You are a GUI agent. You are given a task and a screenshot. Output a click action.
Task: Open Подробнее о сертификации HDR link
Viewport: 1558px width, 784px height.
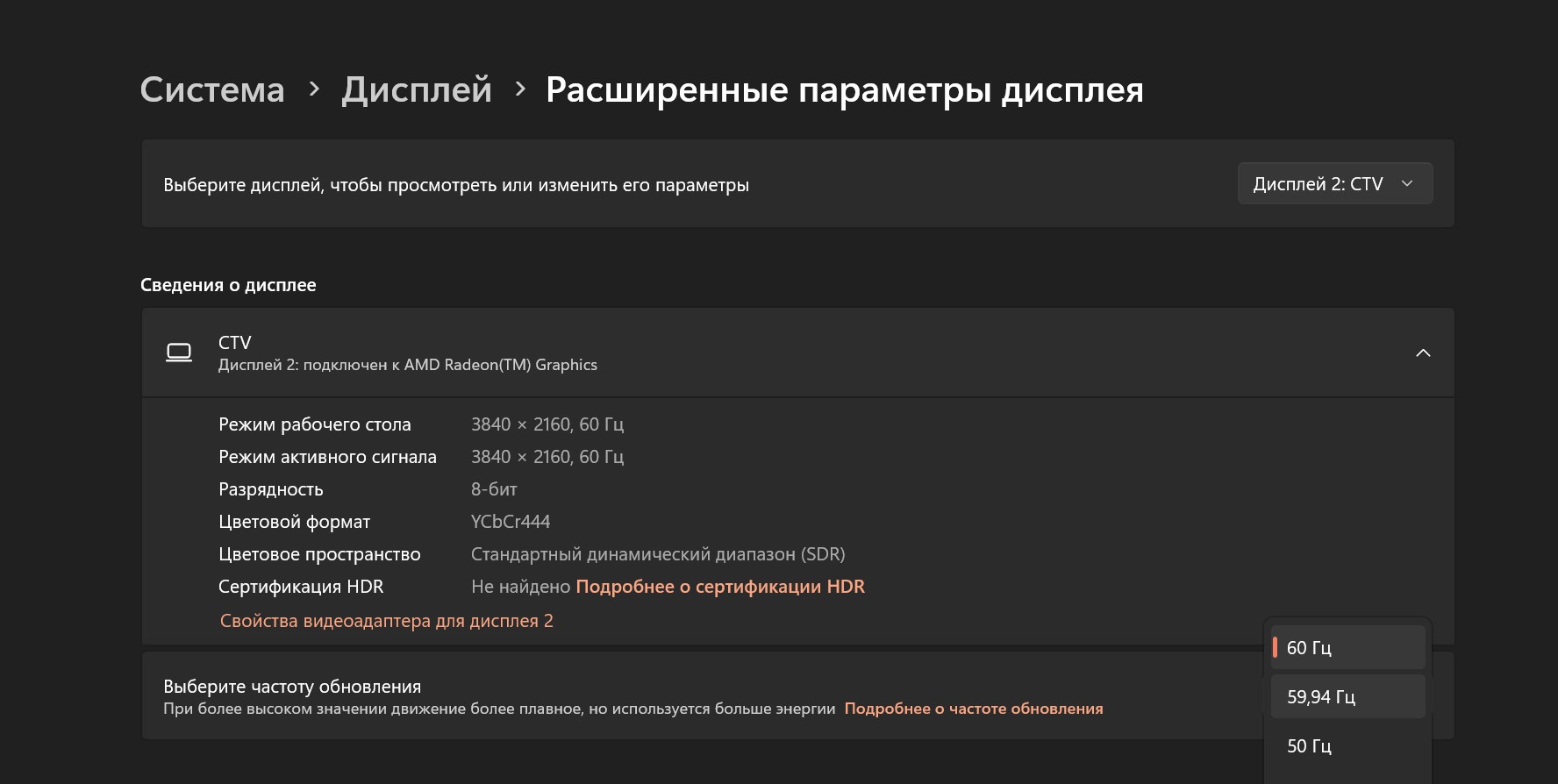[720, 587]
